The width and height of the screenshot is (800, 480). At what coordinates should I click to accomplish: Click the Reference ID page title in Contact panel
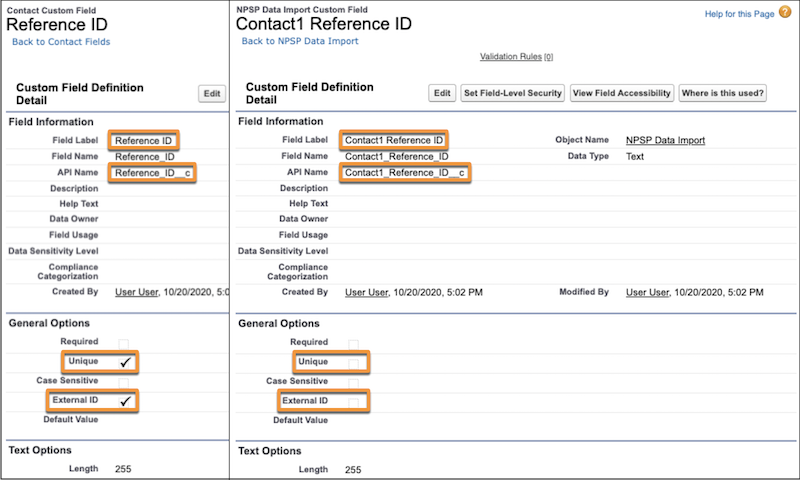pyautogui.click(x=57, y=24)
